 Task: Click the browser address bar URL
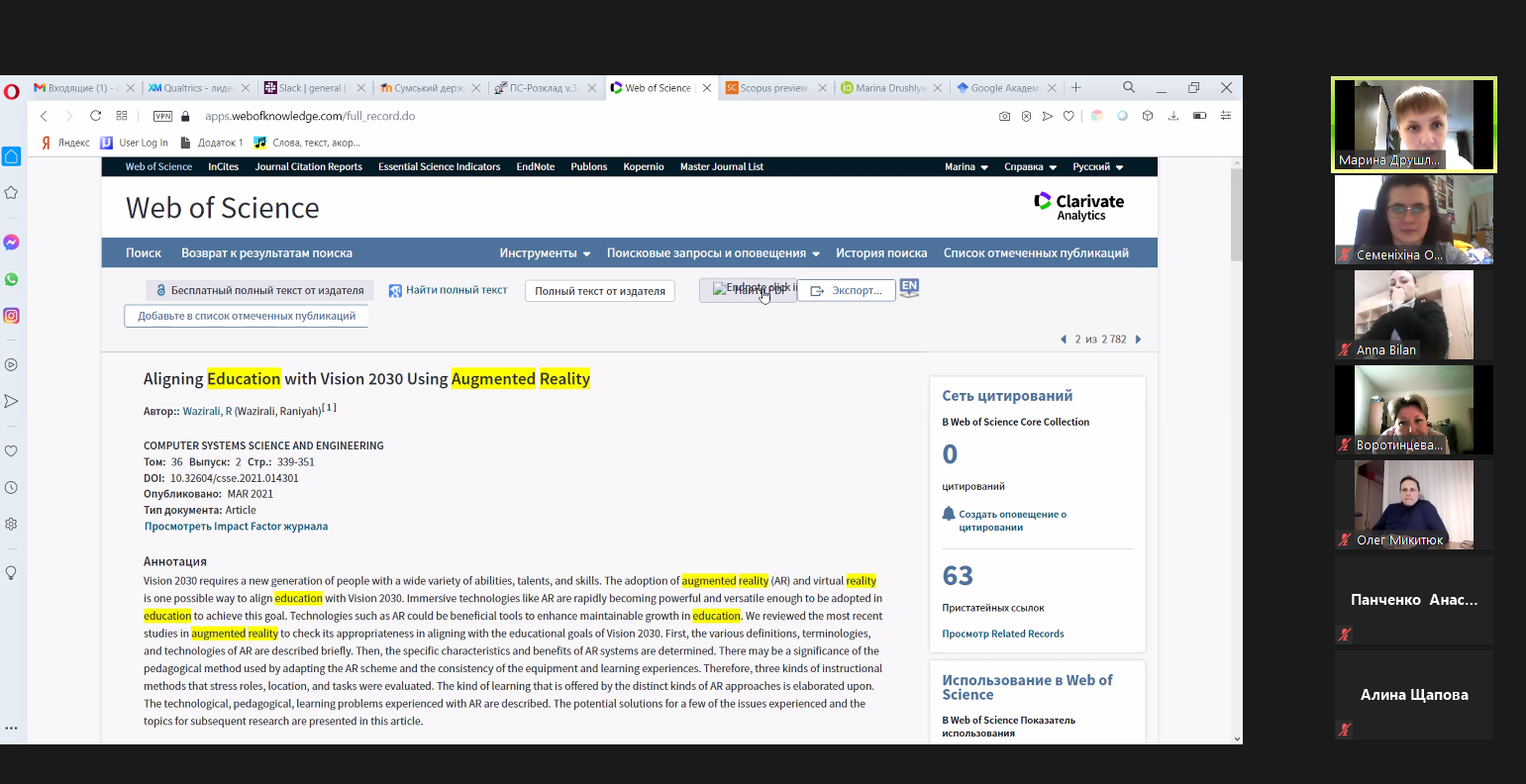coord(310,116)
